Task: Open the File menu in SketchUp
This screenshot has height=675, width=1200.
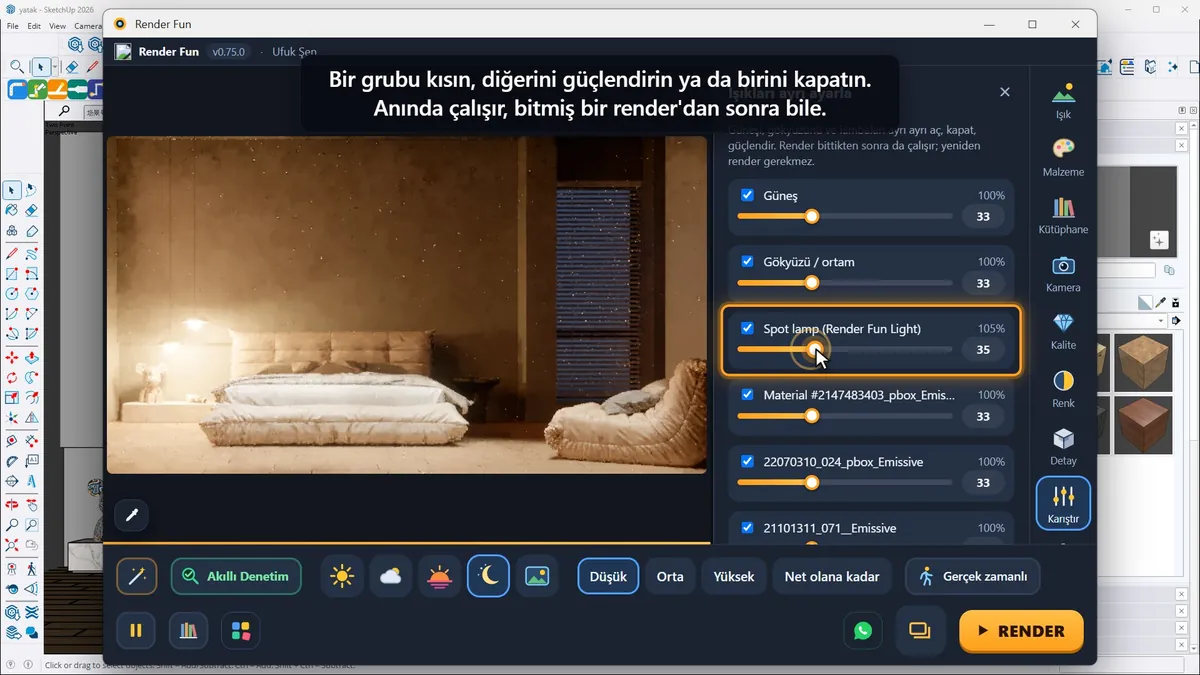Action: [x=13, y=26]
